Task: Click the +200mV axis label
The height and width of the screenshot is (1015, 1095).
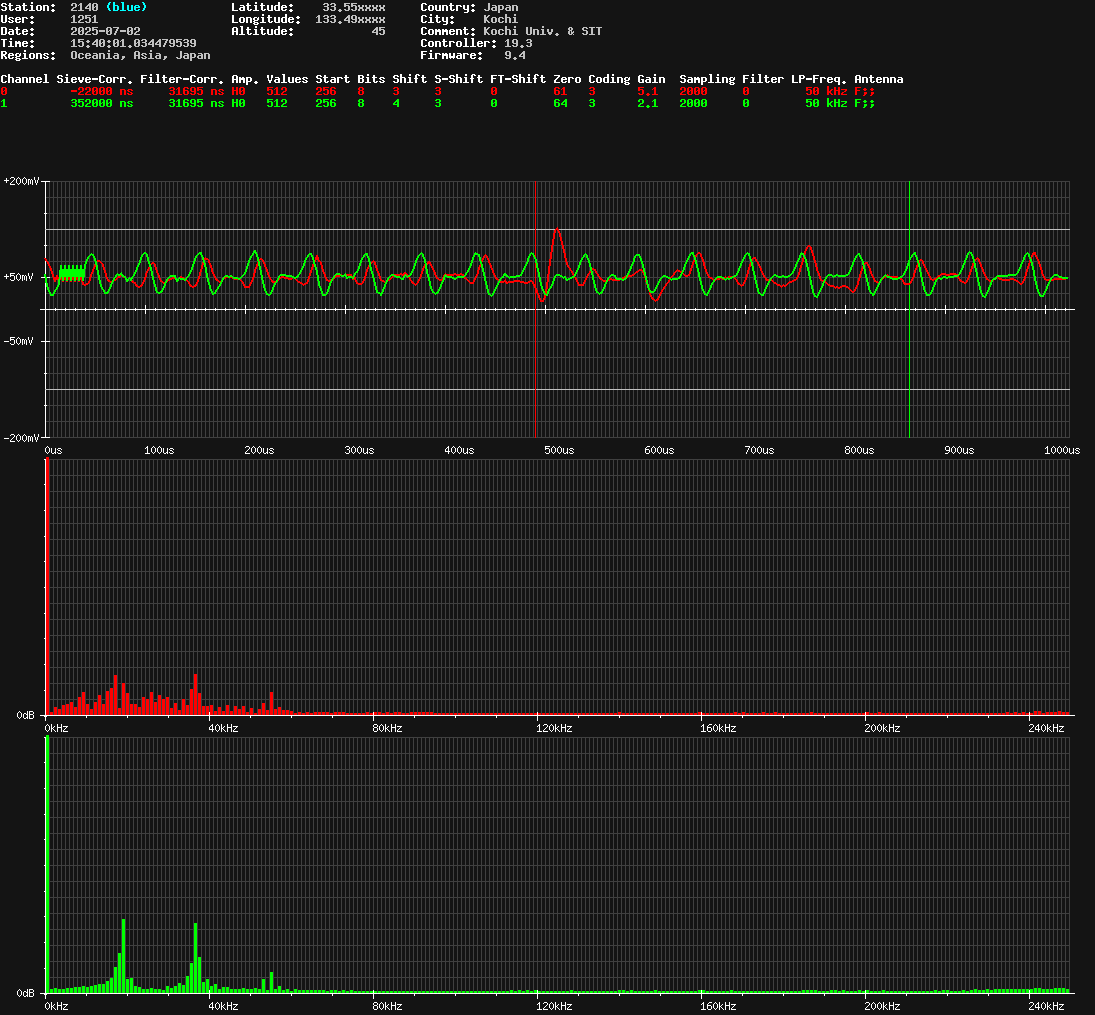Action: [20, 182]
